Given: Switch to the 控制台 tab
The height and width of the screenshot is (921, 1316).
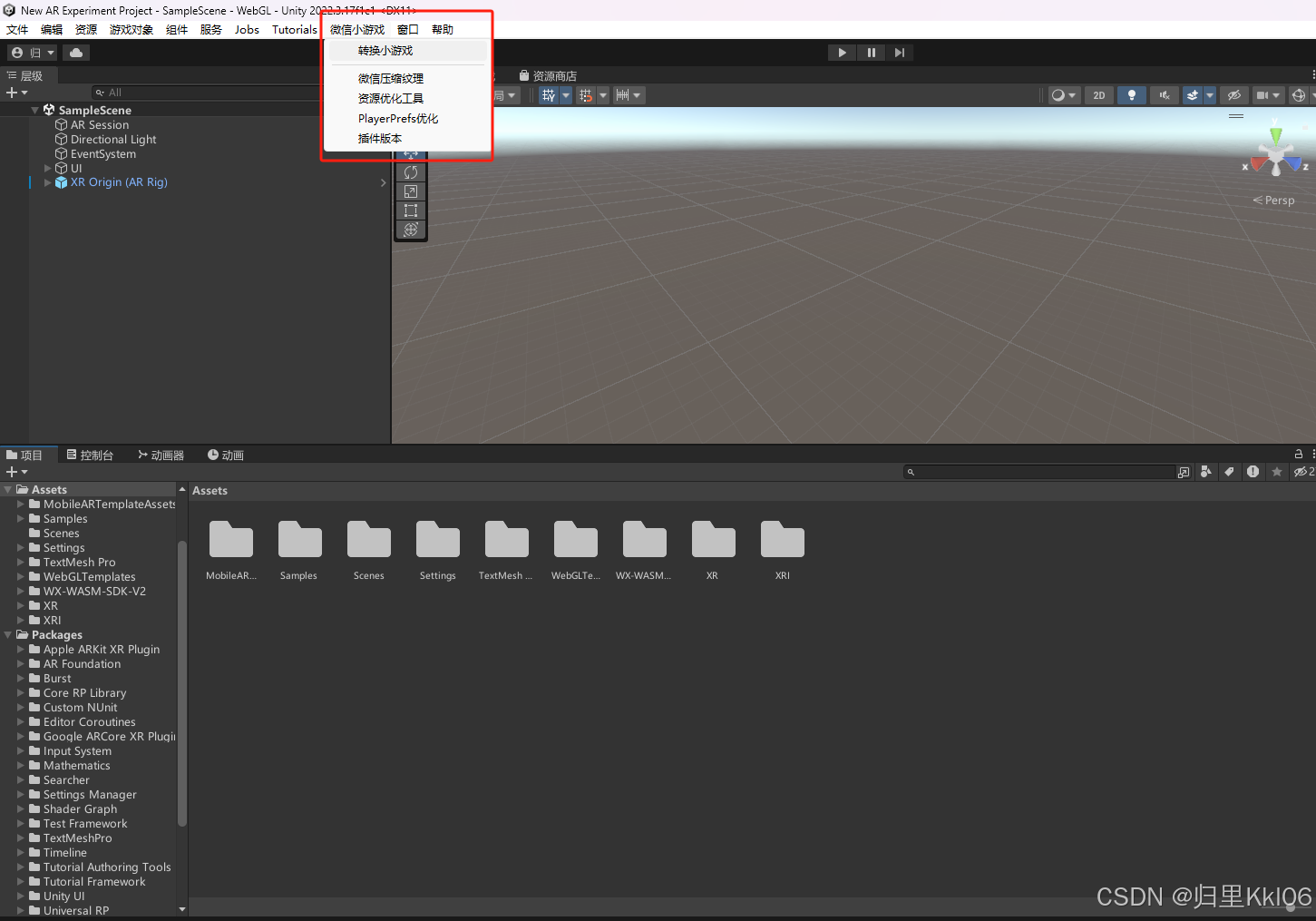Looking at the screenshot, I should 90,456.
